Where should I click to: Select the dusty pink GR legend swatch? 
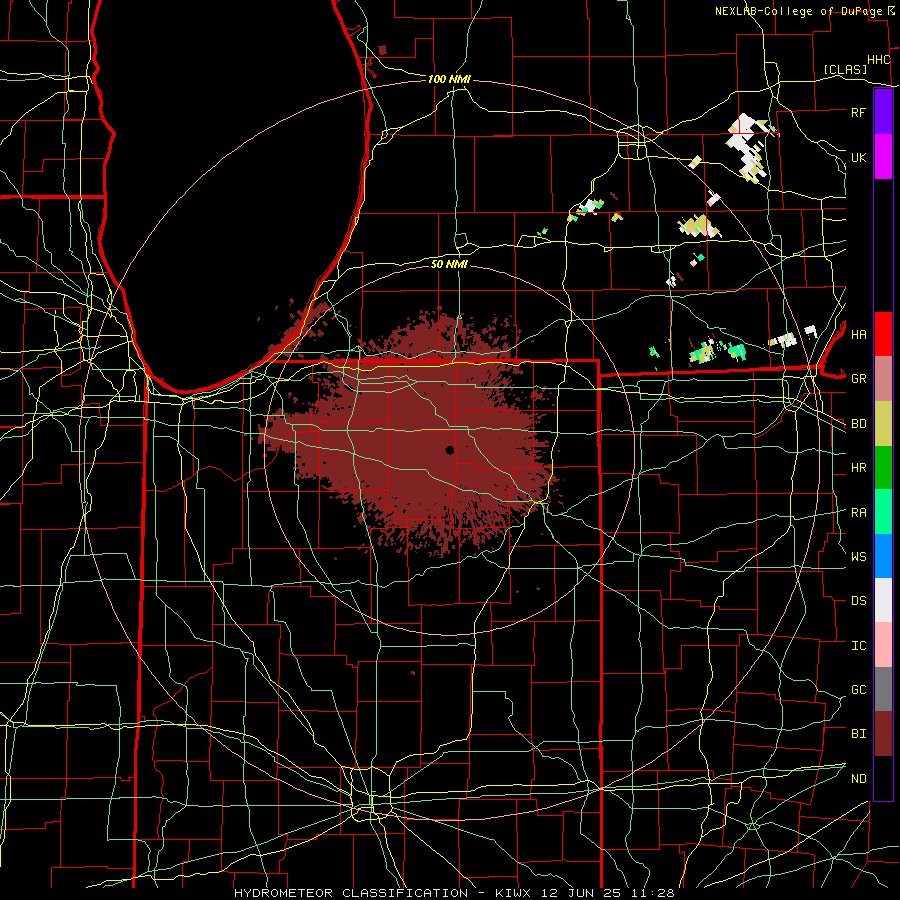click(883, 379)
